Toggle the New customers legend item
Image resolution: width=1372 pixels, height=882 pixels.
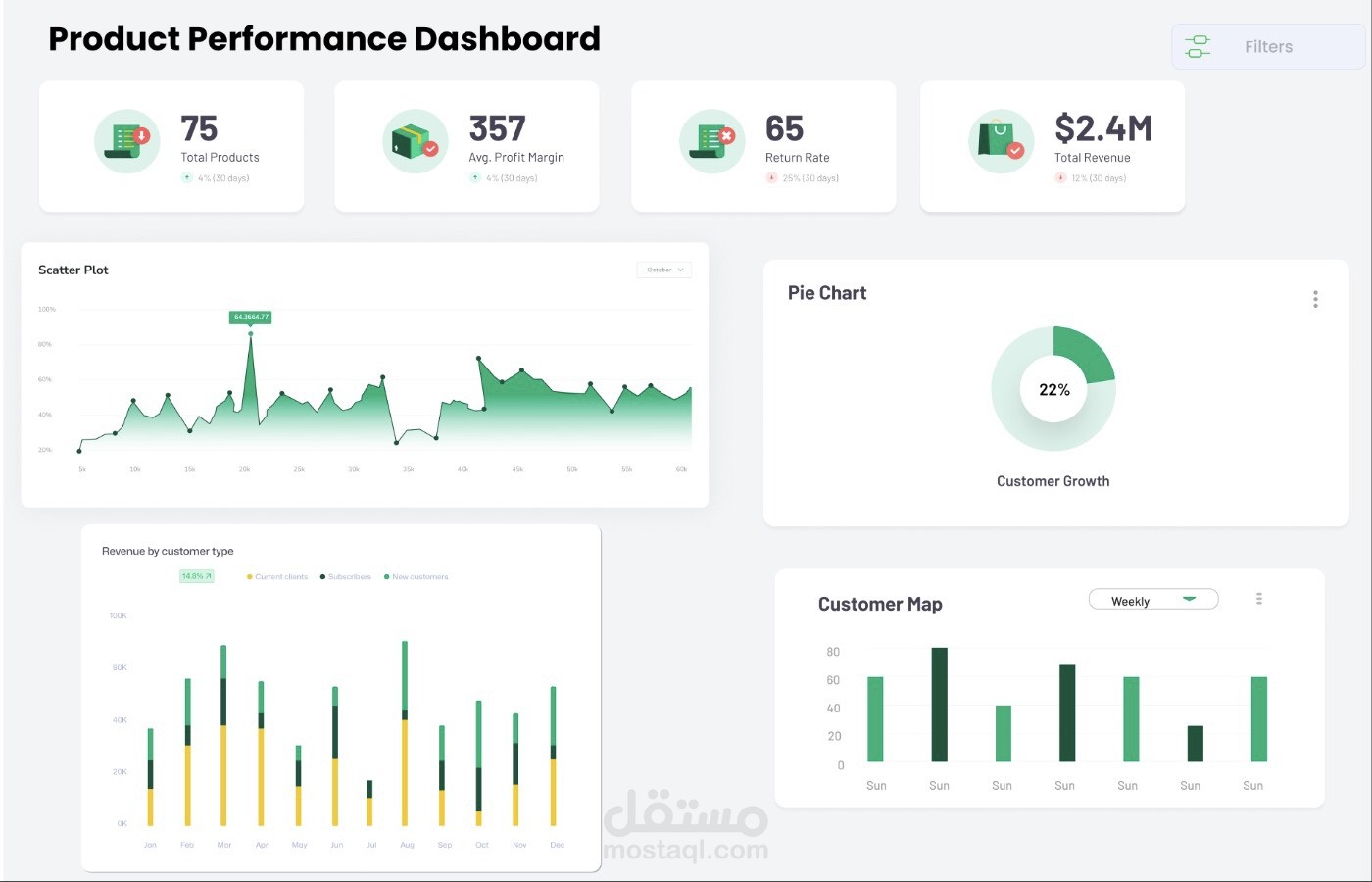pos(416,577)
